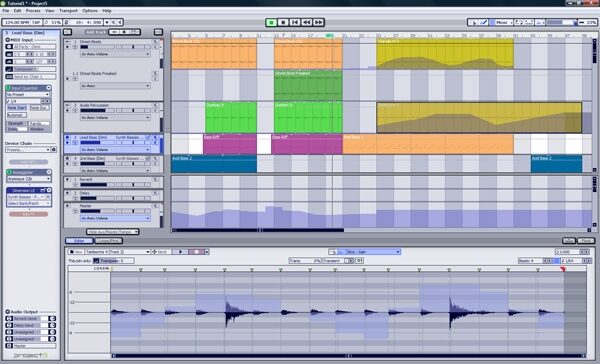Click the loop toggle icon in the top-right toolbar
The width and height of the screenshot is (600, 364).
[x=519, y=23]
